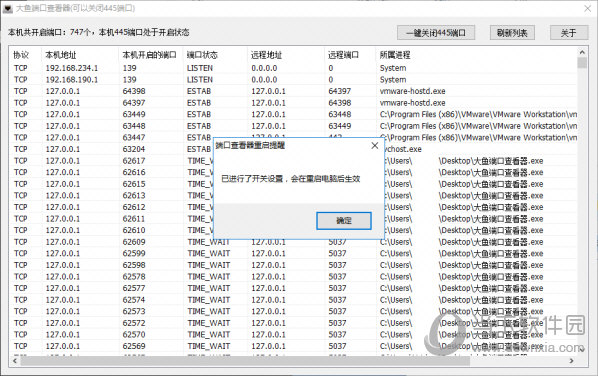
Task: Select local port 62609 cell
Action: [x=134, y=242]
